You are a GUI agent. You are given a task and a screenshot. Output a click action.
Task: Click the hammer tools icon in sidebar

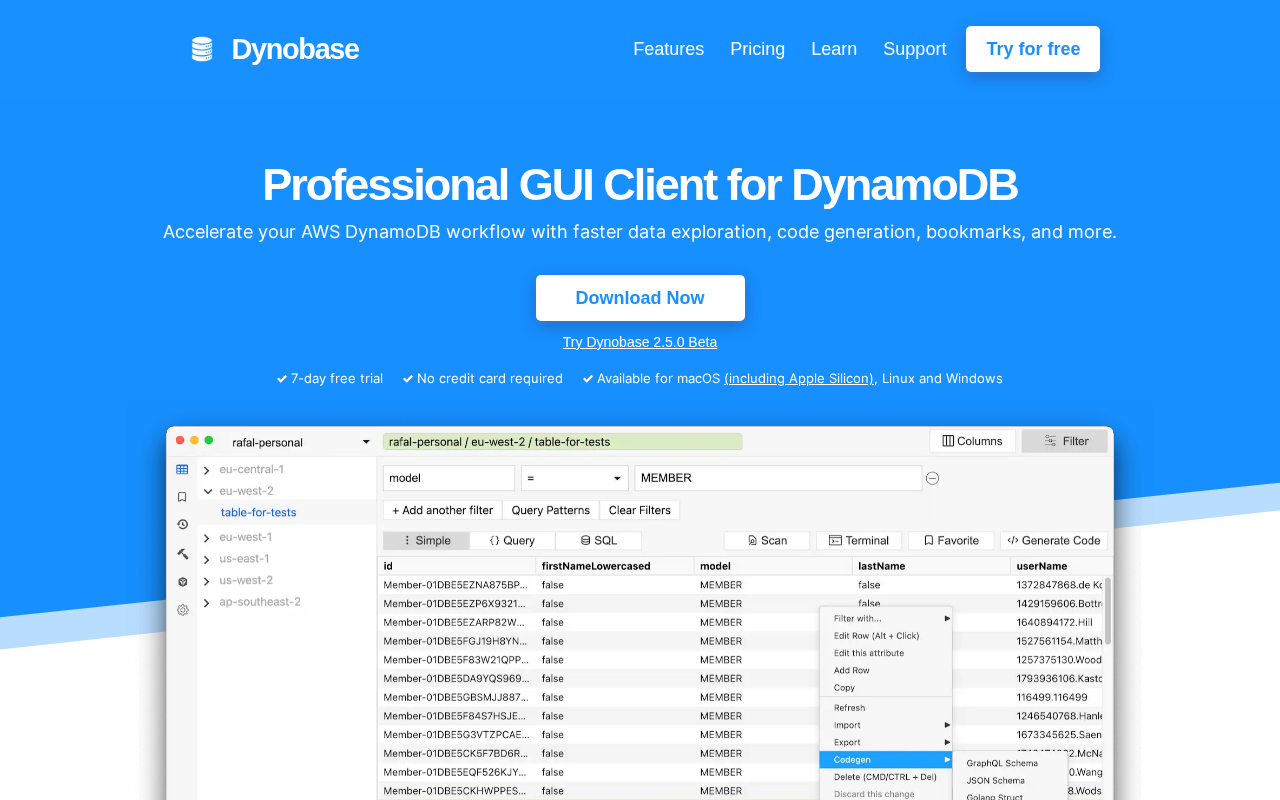click(182, 553)
